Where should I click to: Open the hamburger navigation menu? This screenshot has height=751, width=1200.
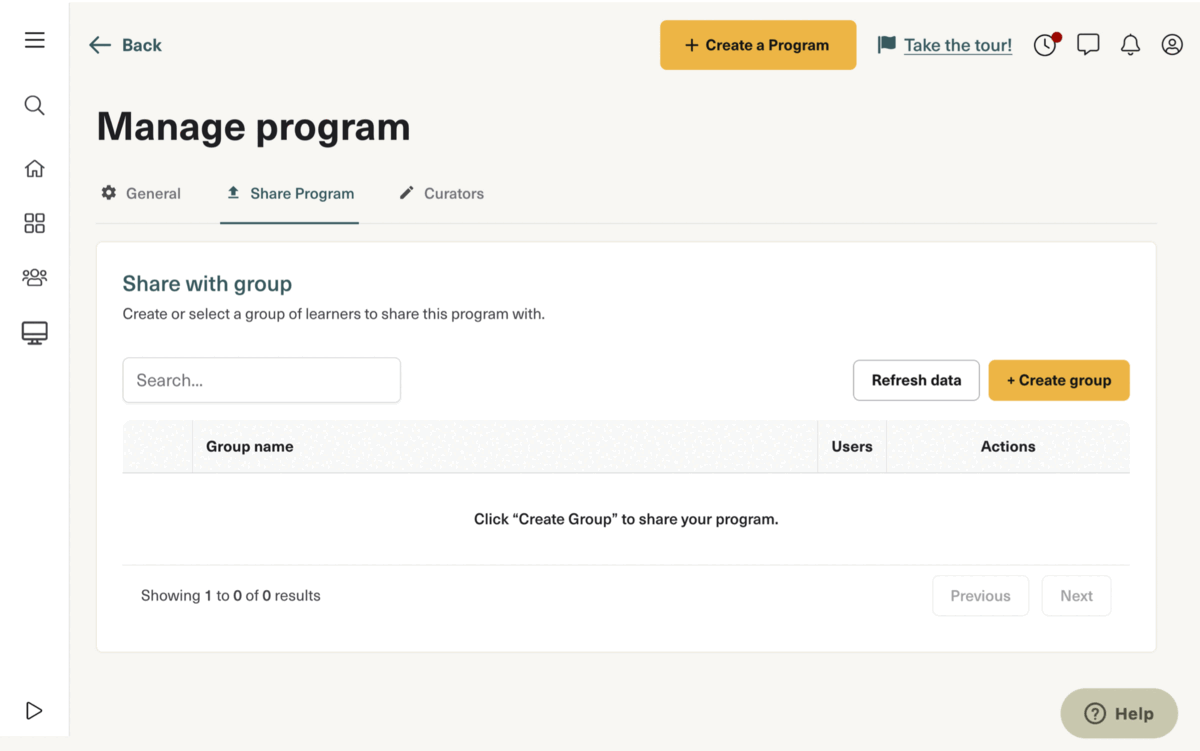coord(34,40)
